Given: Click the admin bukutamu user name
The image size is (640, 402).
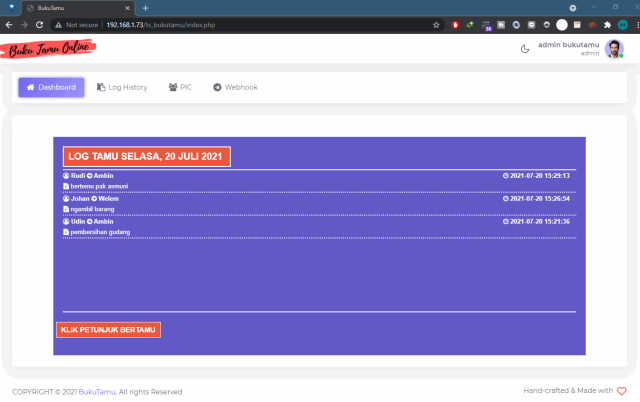Looking at the screenshot, I should click(568, 45).
